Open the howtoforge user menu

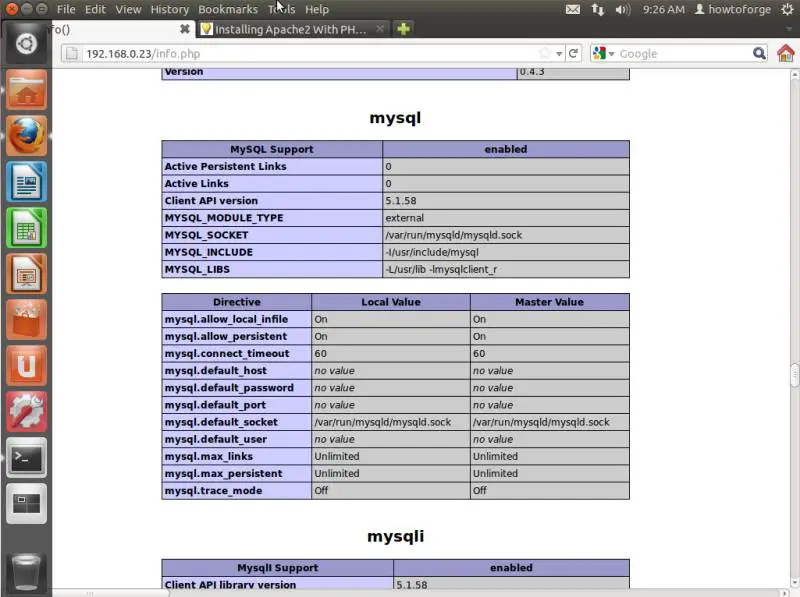point(733,9)
